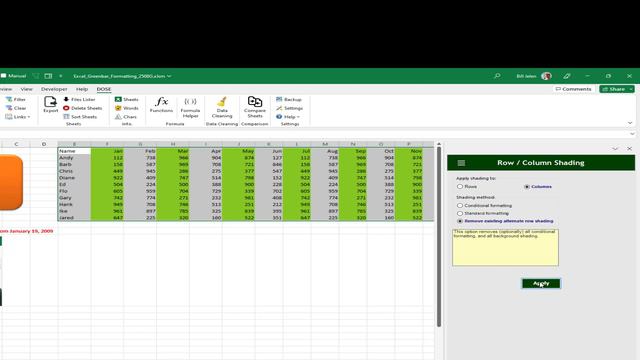Expand the DOSE Help dropdown
Viewport: 640px width, 360px height.
click(x=288, y=117)
